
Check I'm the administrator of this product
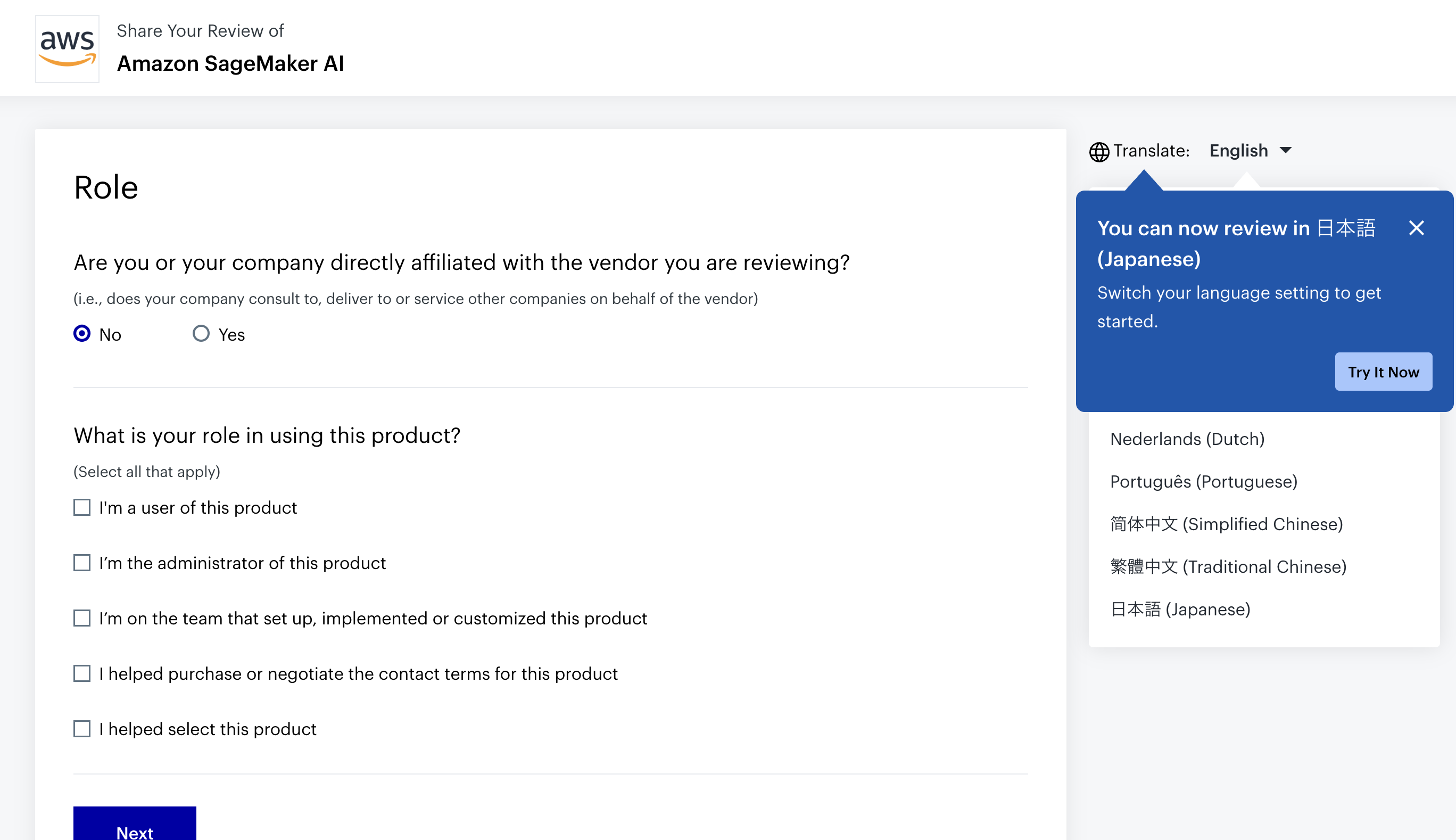tap(82, 563)
